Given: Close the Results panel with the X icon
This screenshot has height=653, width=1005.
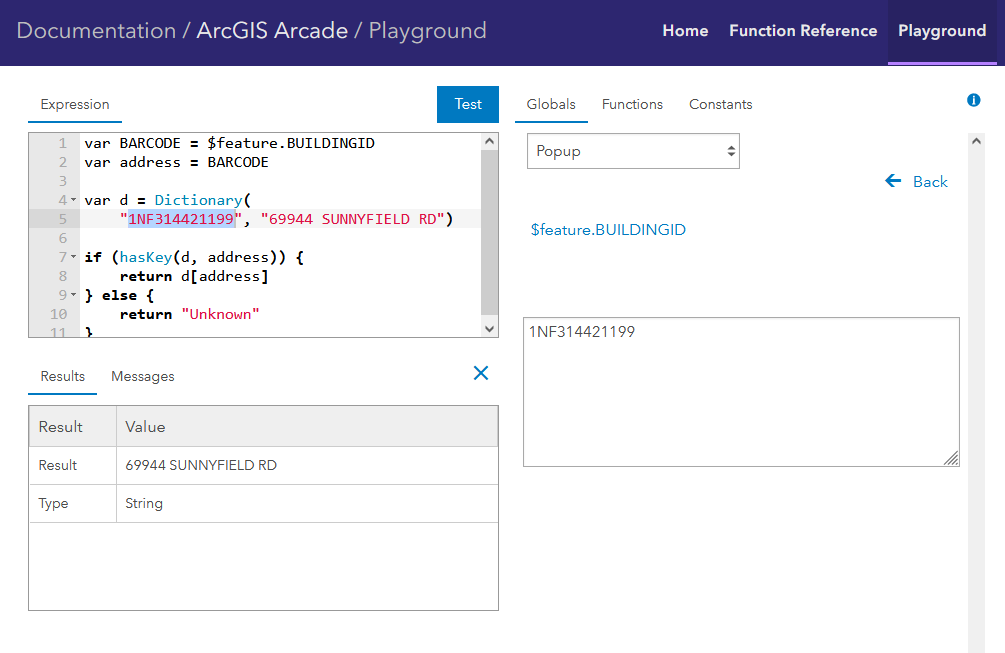Looking at the screenshot, I should coord(481,372).
